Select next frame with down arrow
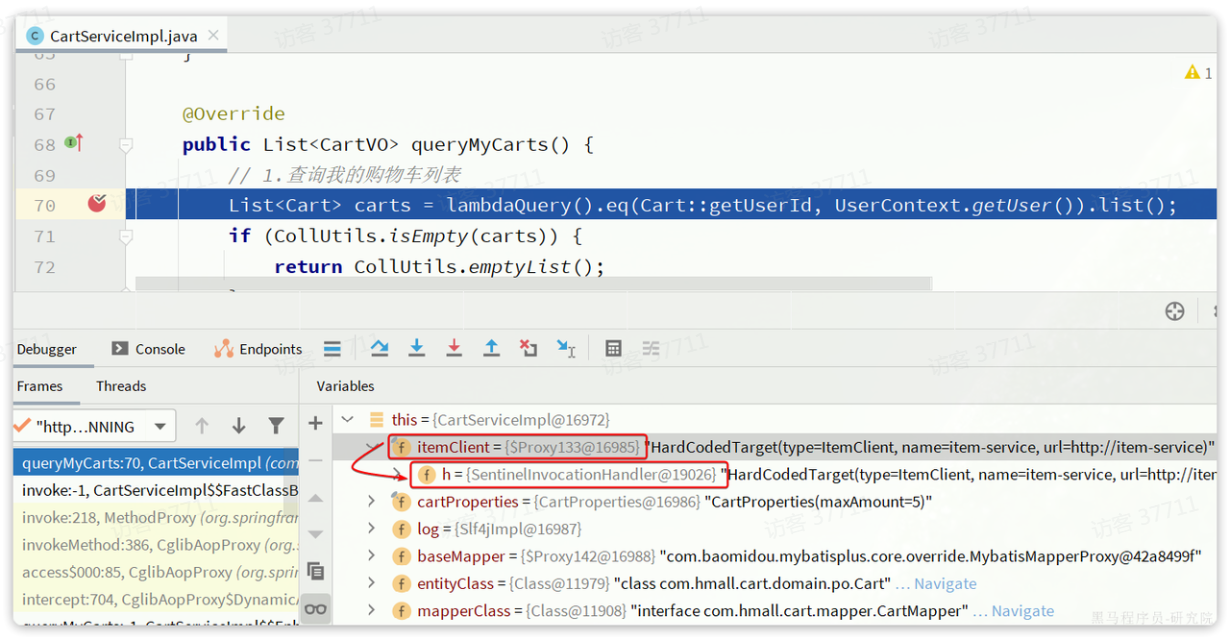This screenshot has height=639, width=1231. [239, 426]
